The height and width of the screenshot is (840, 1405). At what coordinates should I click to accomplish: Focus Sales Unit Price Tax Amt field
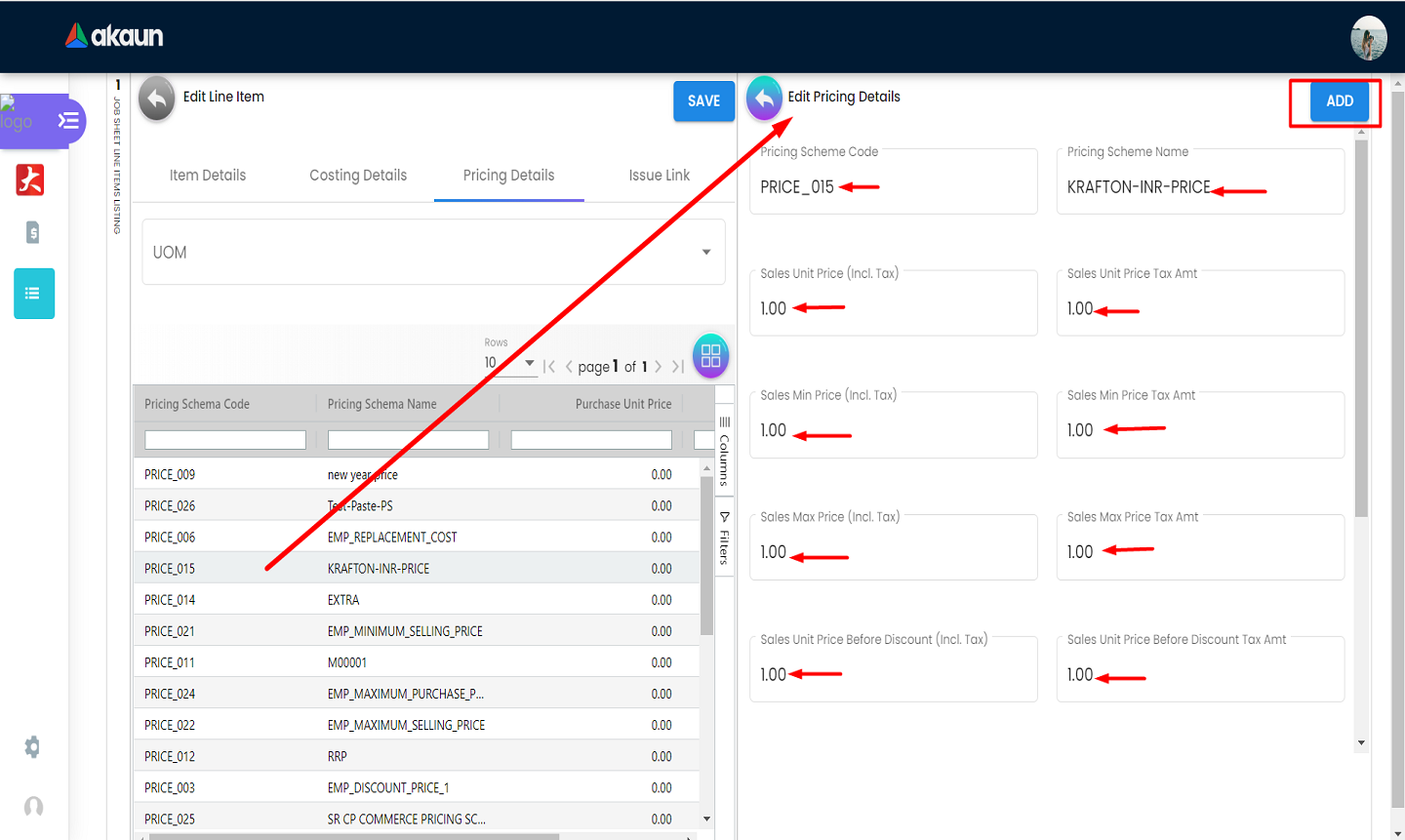1200,303
